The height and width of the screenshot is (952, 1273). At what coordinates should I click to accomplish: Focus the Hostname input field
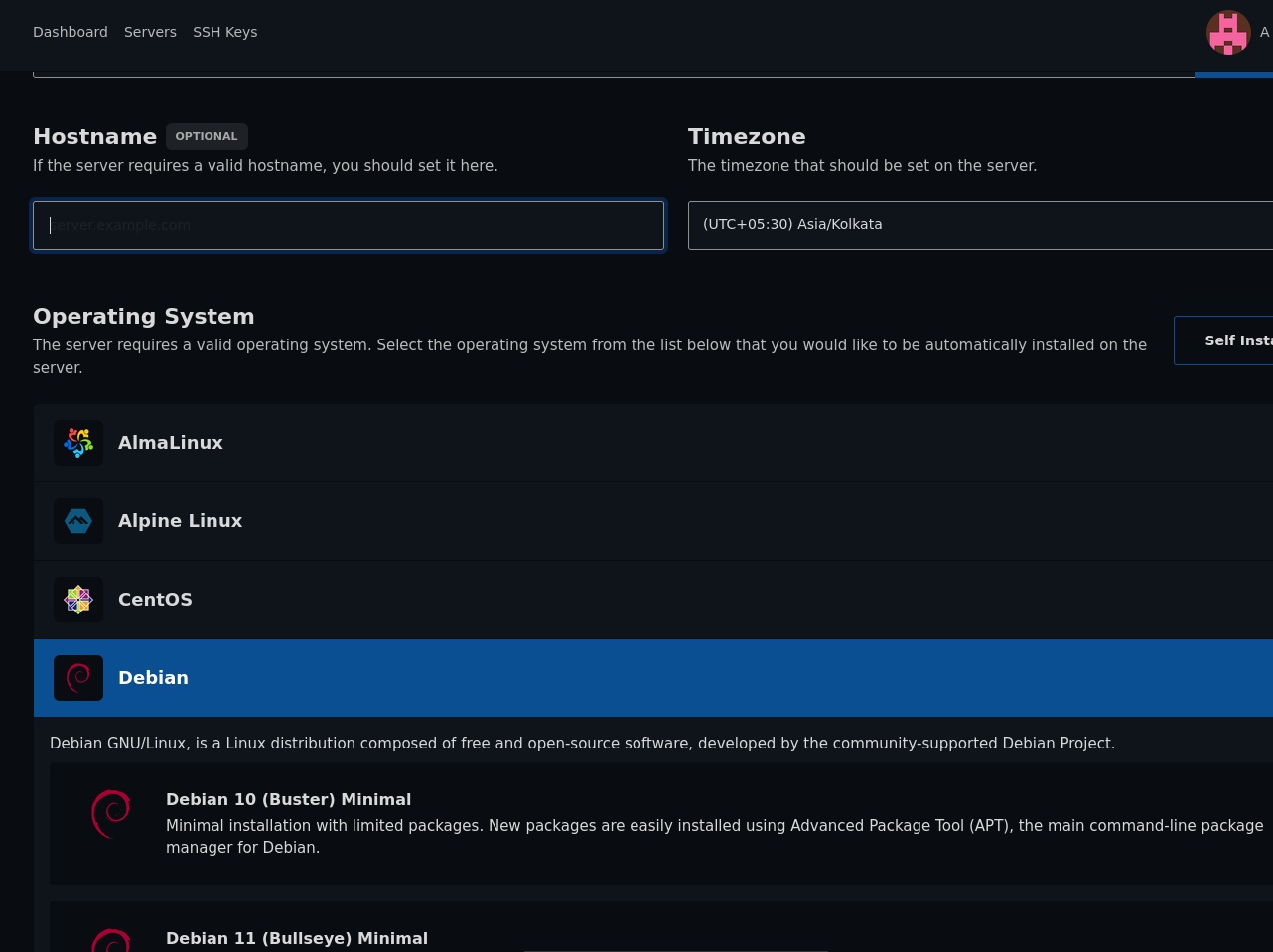click(349, 225)
